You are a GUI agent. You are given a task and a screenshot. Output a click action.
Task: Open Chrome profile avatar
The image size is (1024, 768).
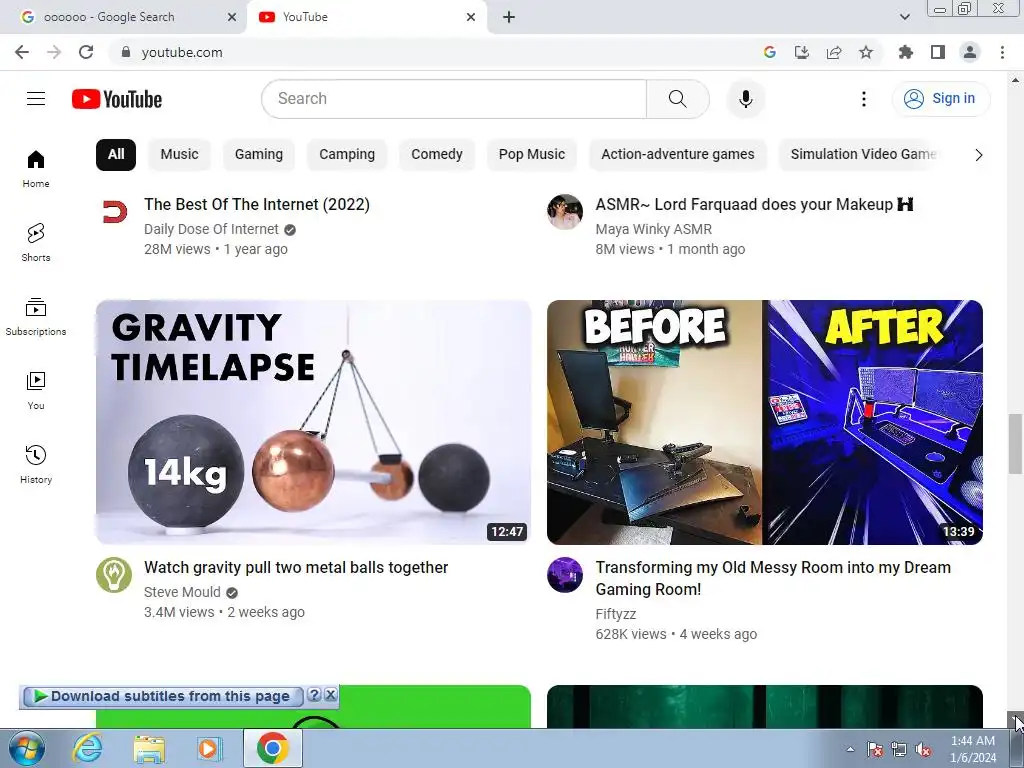pos(970,52)
